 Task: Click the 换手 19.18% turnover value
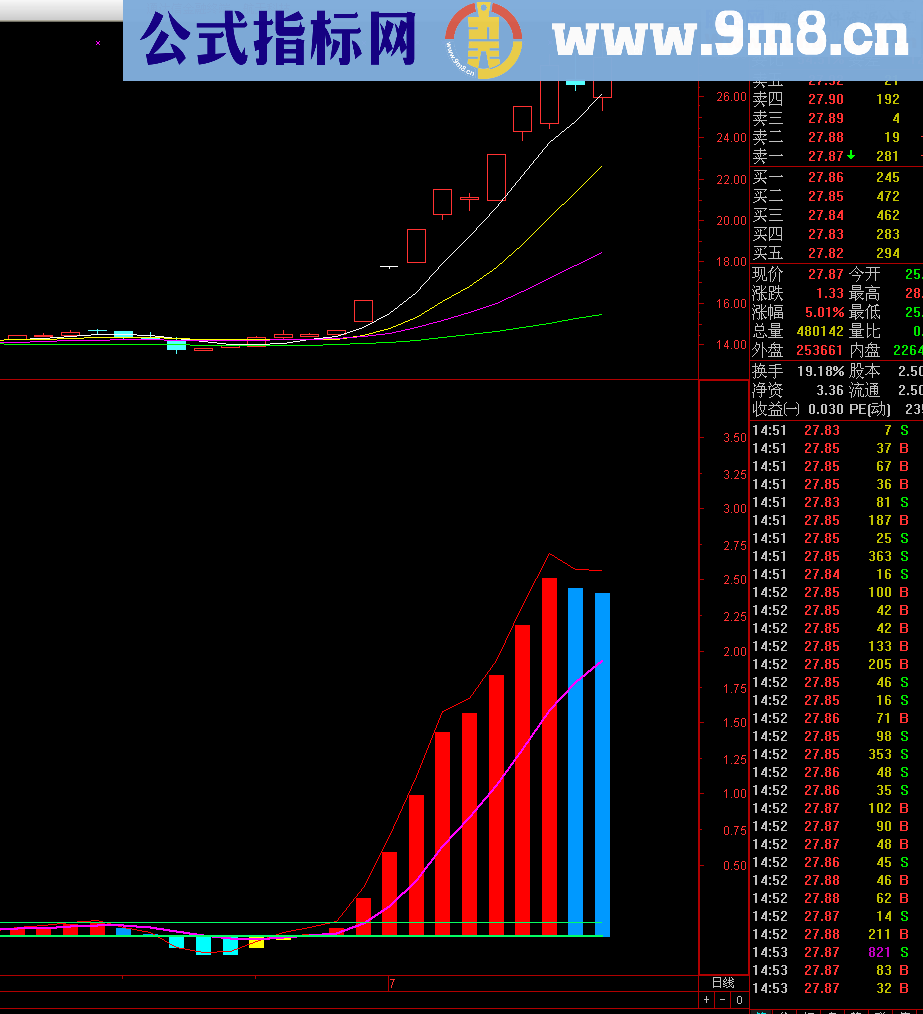click(x=820, y=371)
